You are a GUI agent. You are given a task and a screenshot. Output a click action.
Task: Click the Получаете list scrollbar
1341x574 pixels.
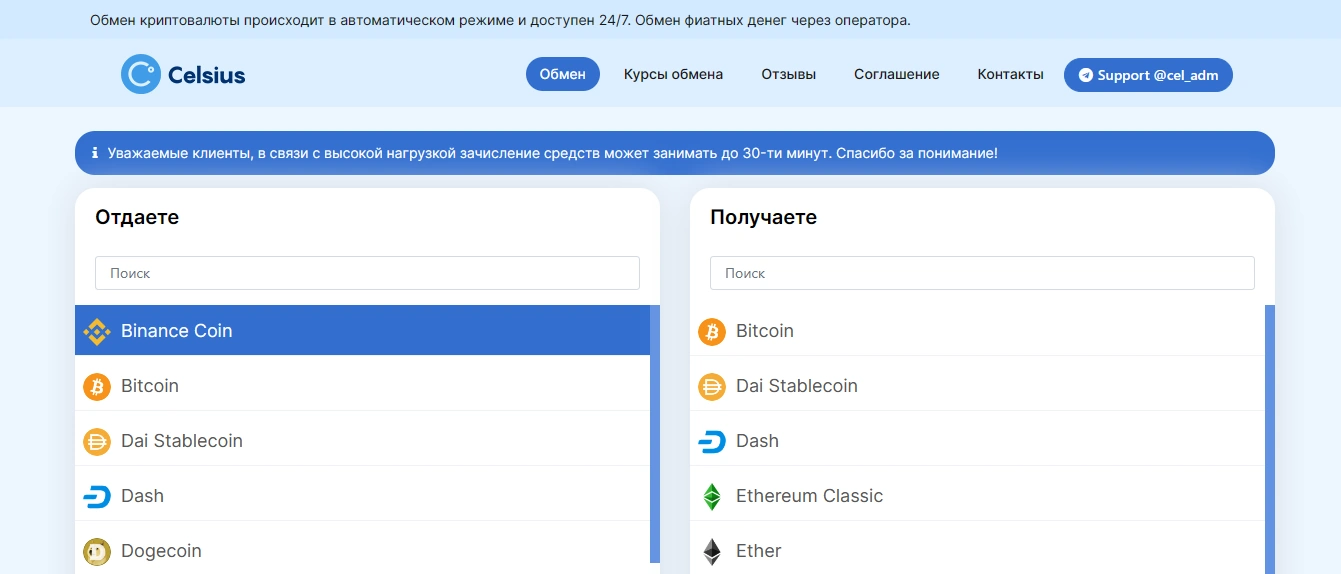pos(1270,439)
